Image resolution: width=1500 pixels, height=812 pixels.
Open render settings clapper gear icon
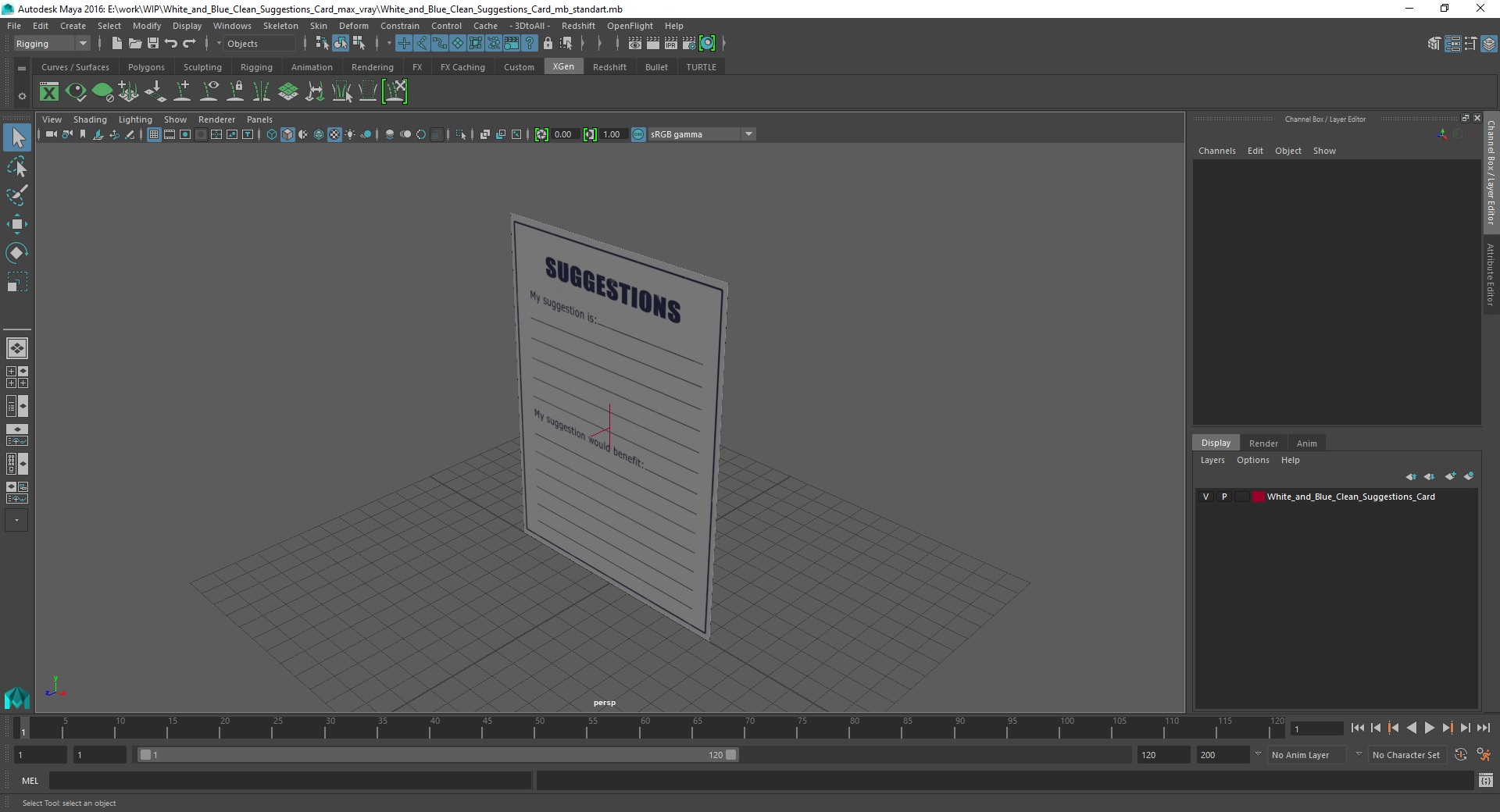click(689, 44)
